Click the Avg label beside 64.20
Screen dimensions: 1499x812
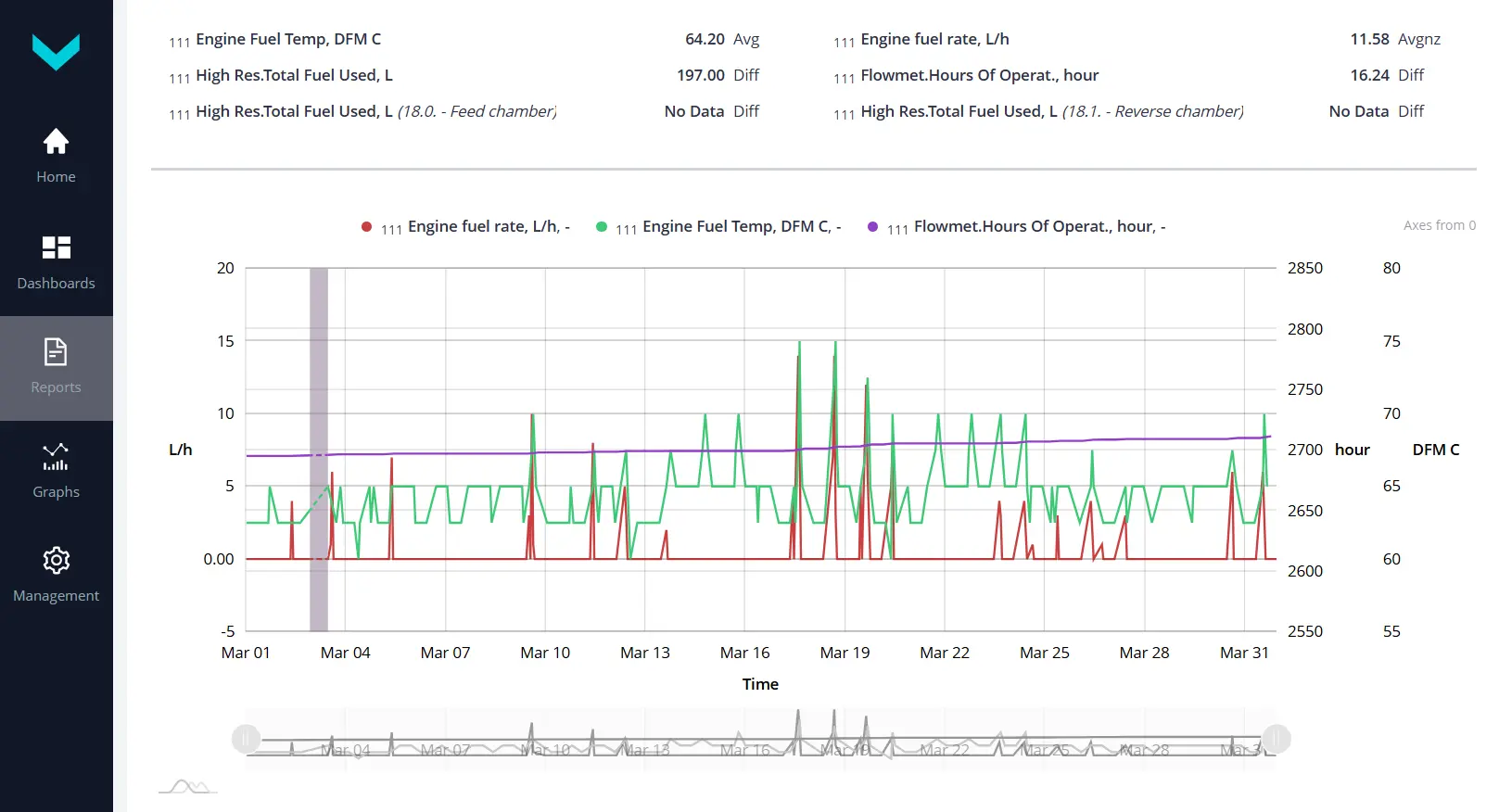746,39
